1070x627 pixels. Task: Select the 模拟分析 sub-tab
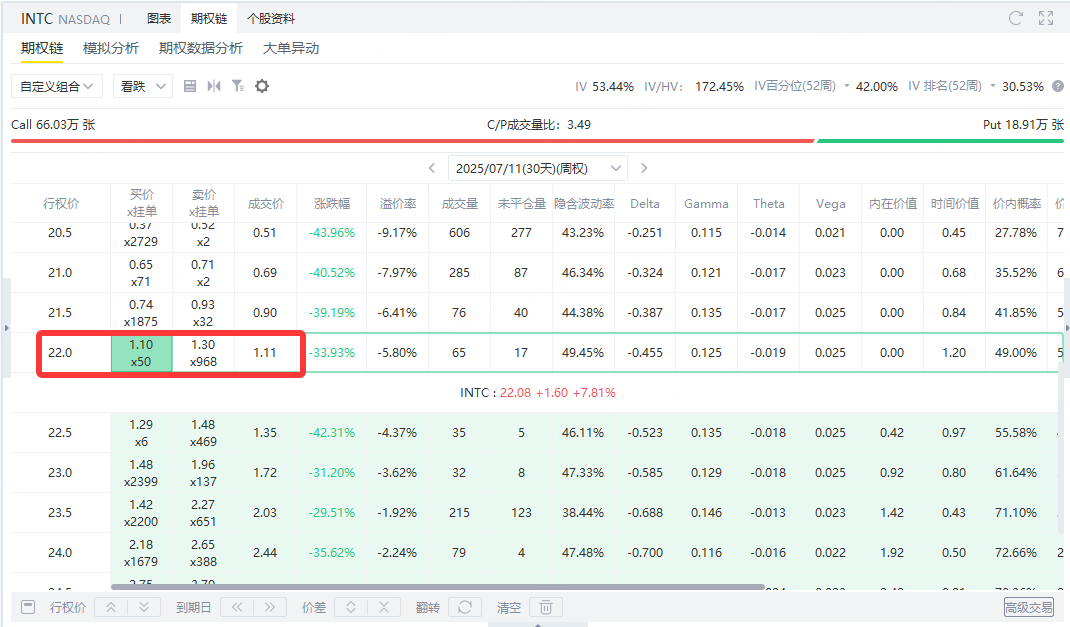111,48
